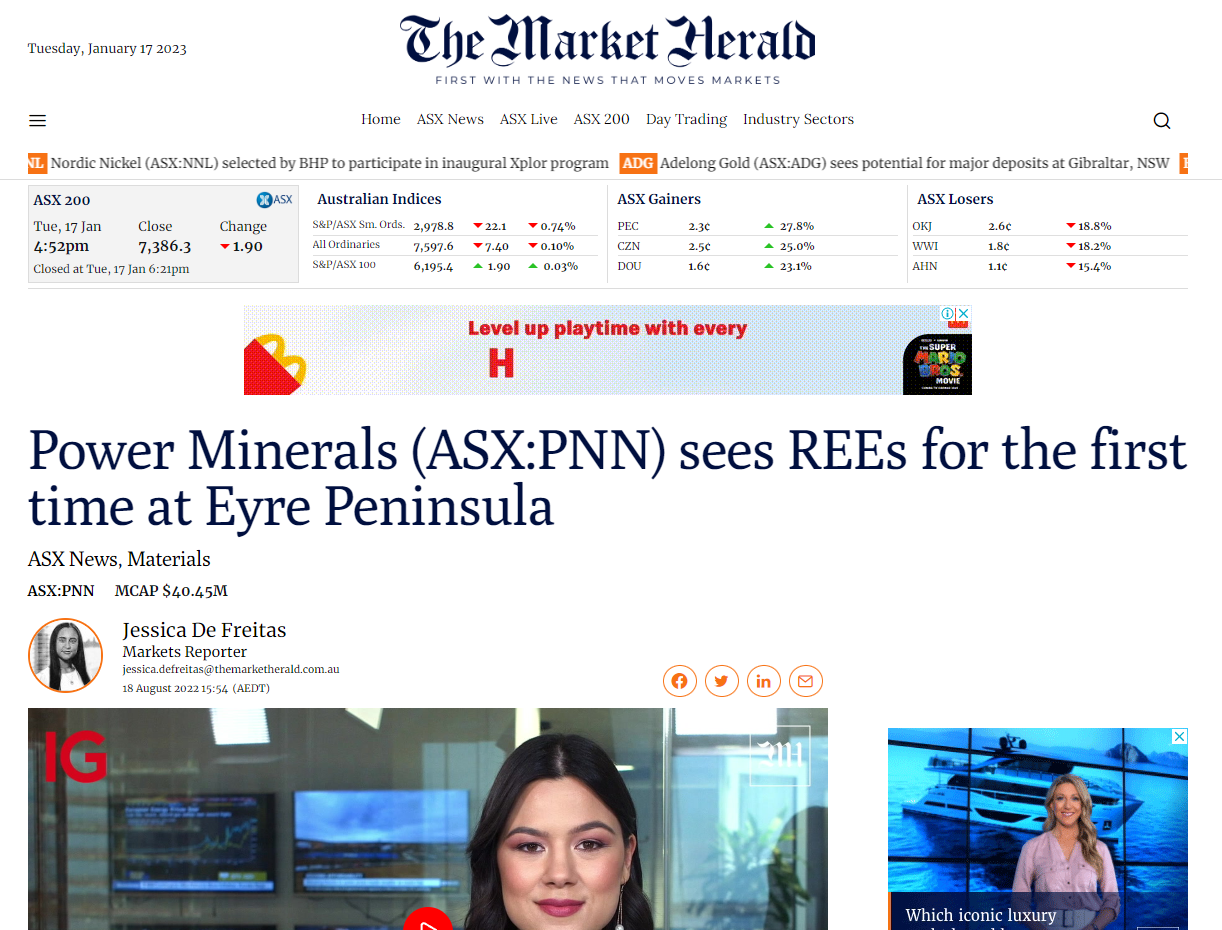The height and width of the screenshot is (930, 1222).
Task: Click author name Jessica De Freitas
Action: (x=204, y=630)
